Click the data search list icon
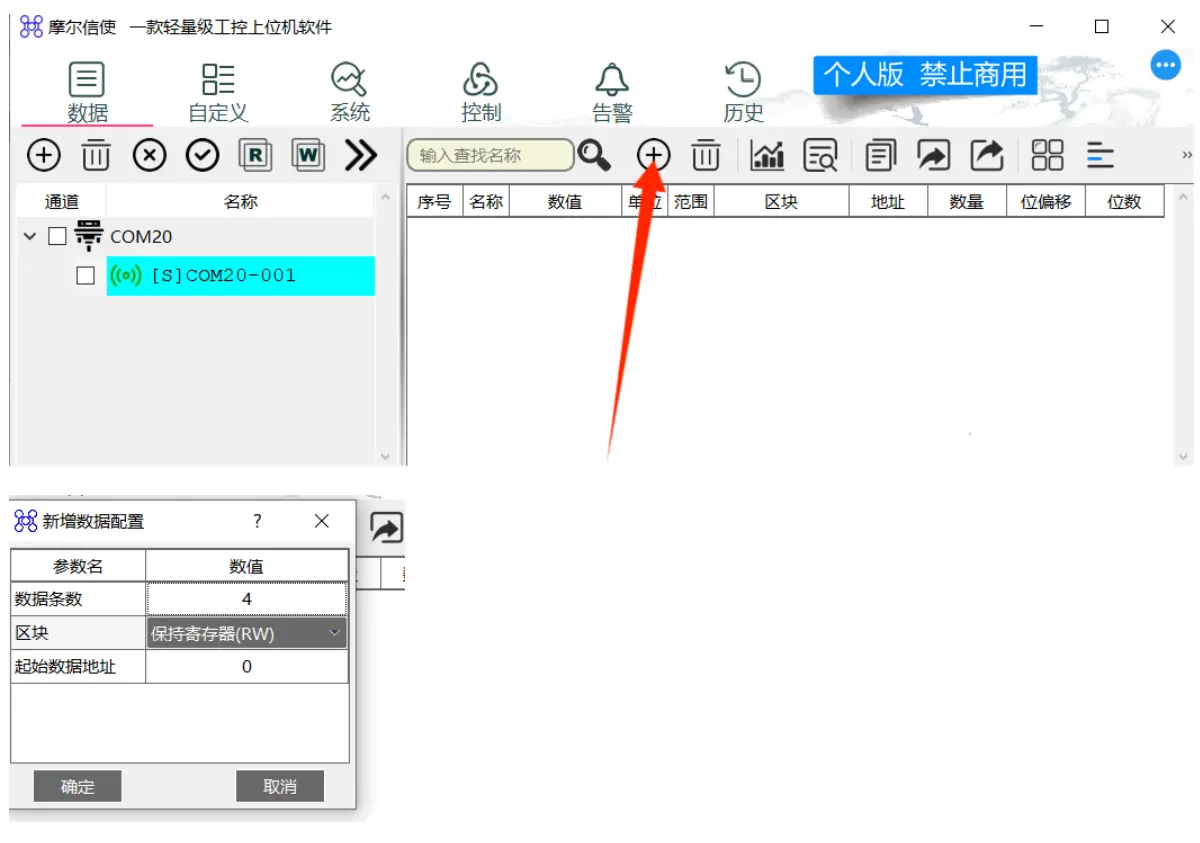This screenshot has height=843, width=1200. pyautogui.click(x=821, y=155)
